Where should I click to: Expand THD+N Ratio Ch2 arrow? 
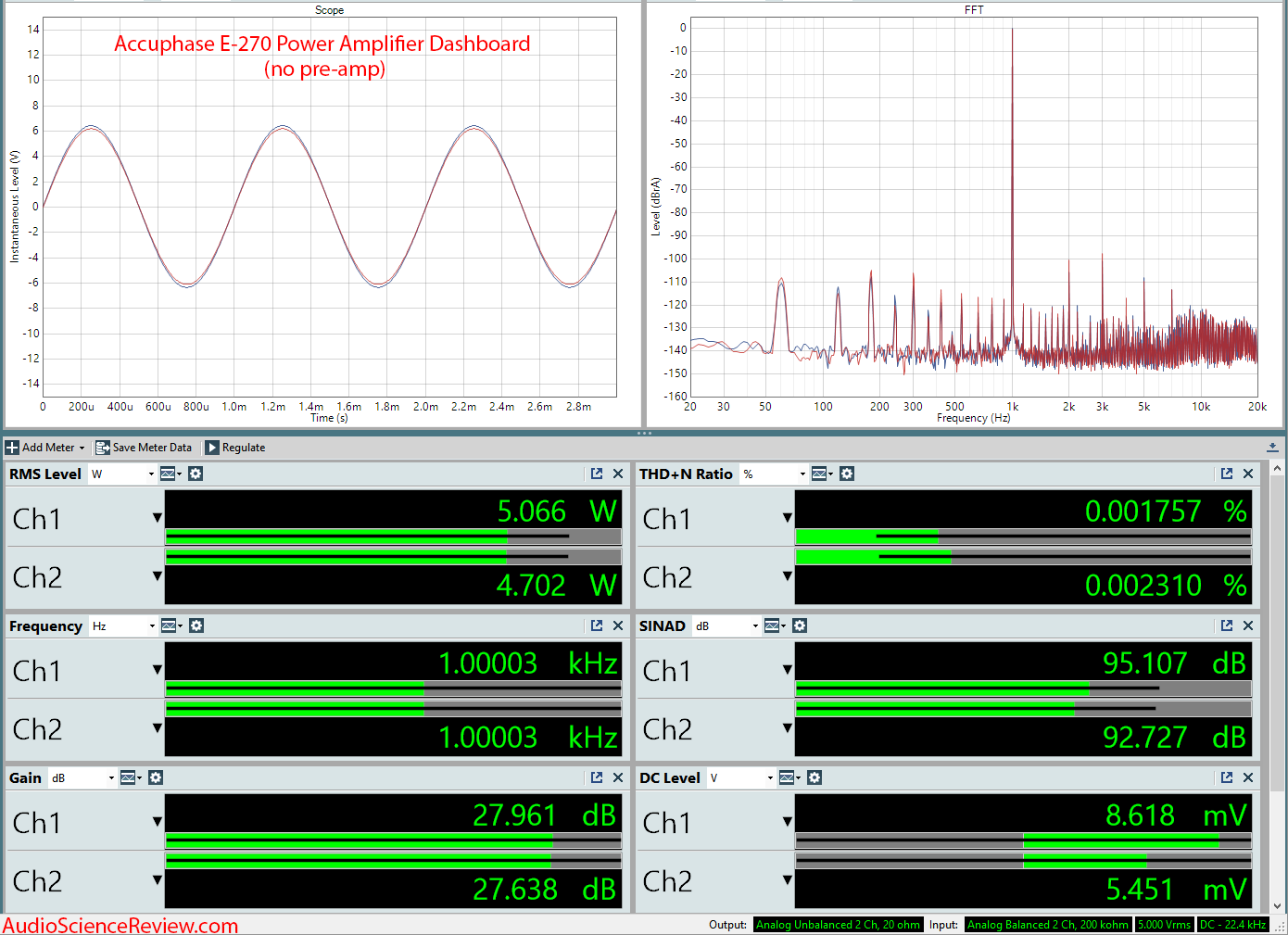coord(788,576)
